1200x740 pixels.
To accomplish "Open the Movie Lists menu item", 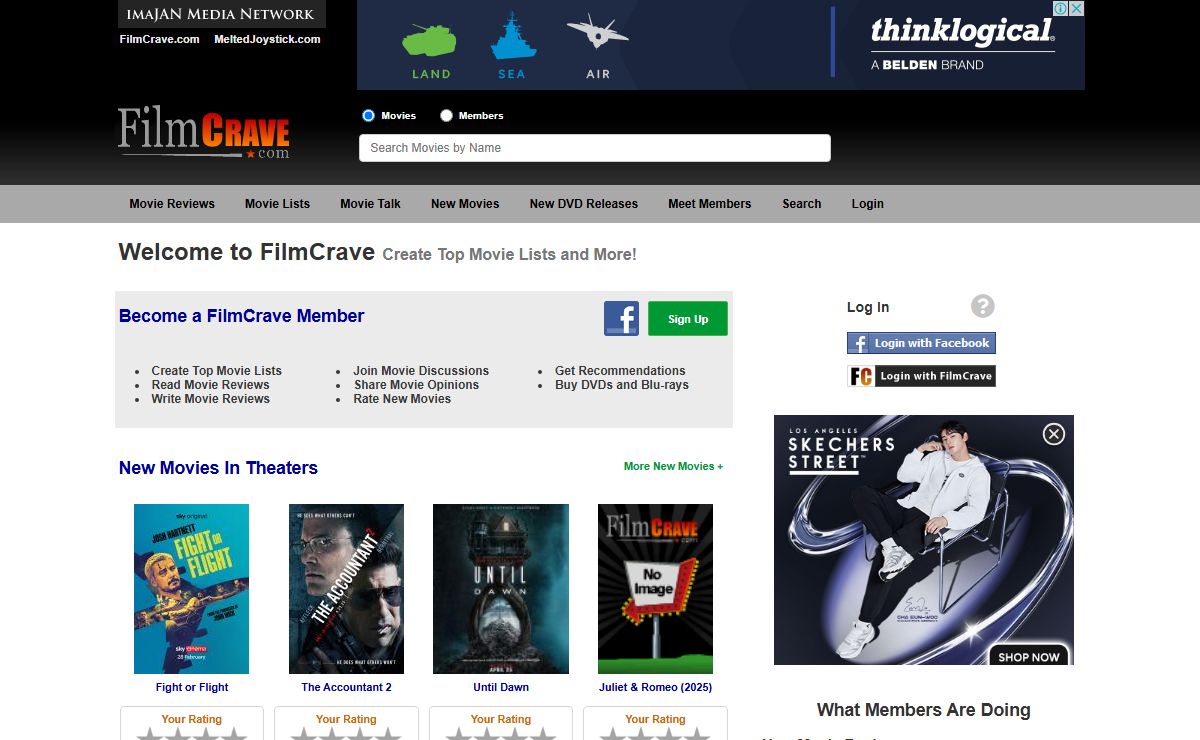I will [x=277, y=204].
